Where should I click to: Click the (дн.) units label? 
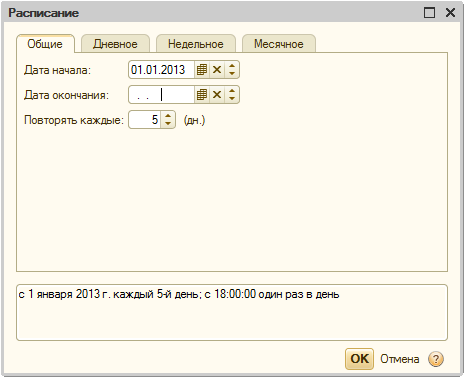tap(194, 120)
